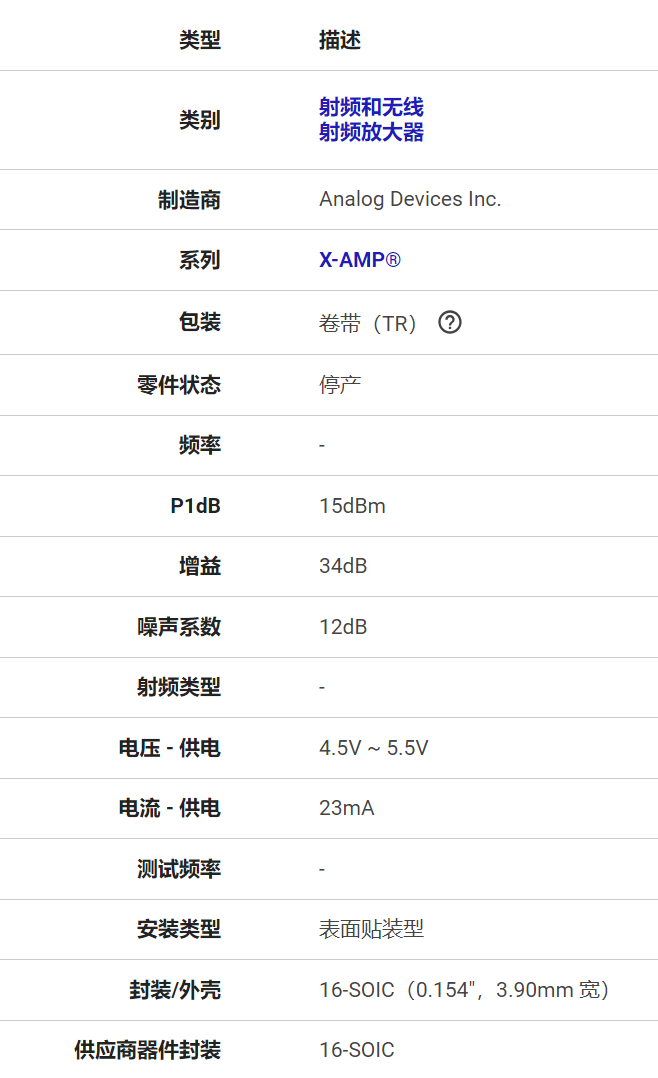Click the 4.5V ~ 5.5V supply voltage value
The width and height of the screenshot is (658, 1078).
373,748
